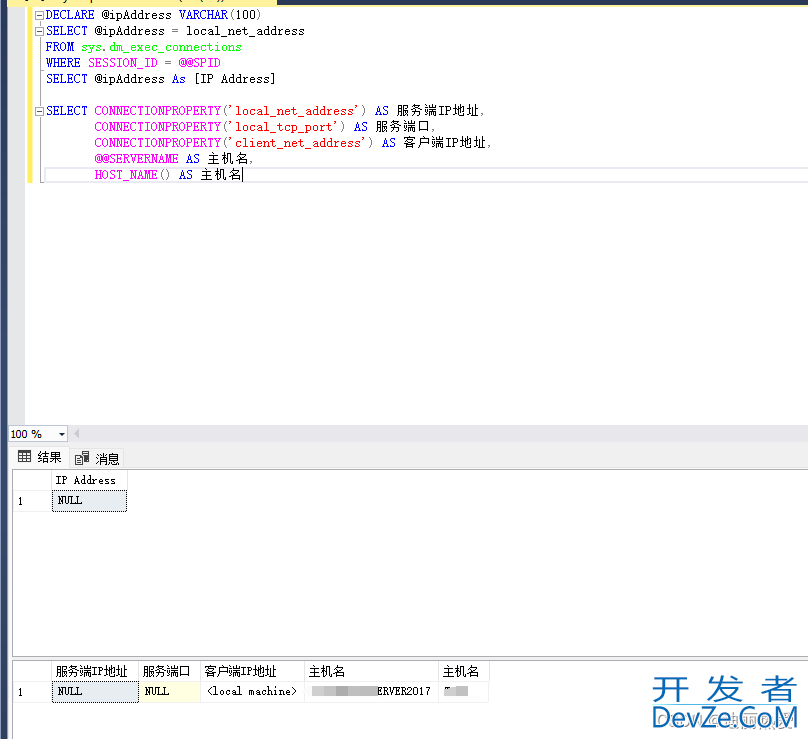Click the 服务端IP地址 column header
Viewport: 808px width, 739px height.
tap(95, 671)
